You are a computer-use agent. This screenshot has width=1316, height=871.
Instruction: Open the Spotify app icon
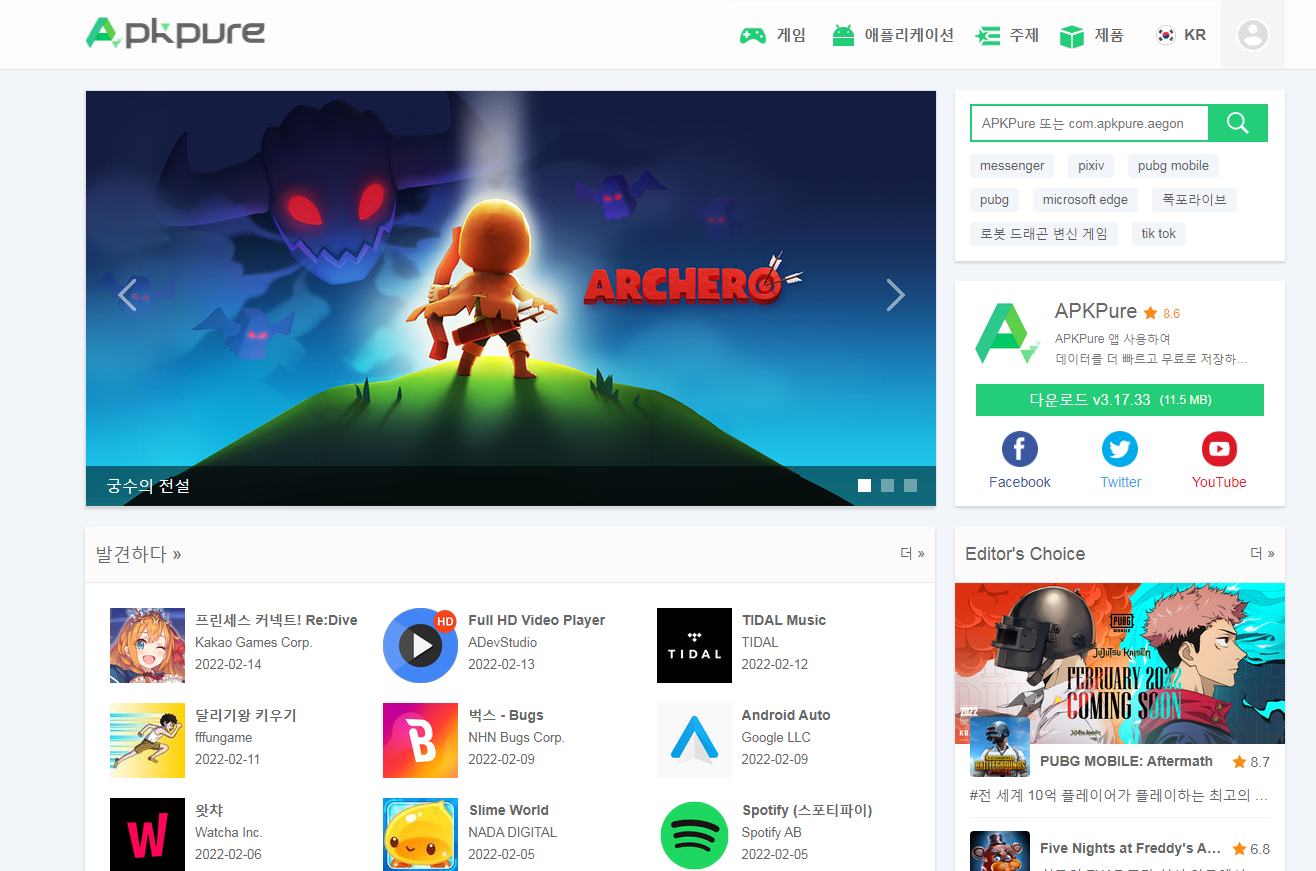694,834
